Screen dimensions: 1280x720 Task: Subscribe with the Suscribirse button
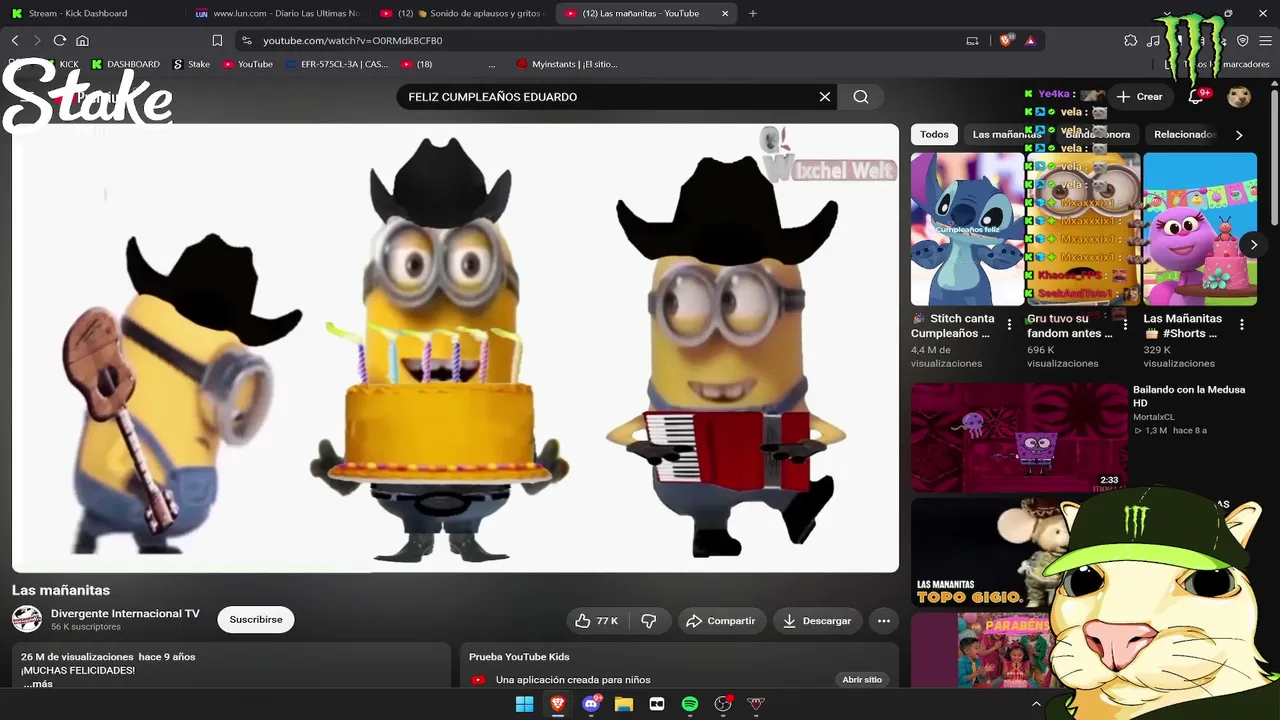(x=256, y=620)
